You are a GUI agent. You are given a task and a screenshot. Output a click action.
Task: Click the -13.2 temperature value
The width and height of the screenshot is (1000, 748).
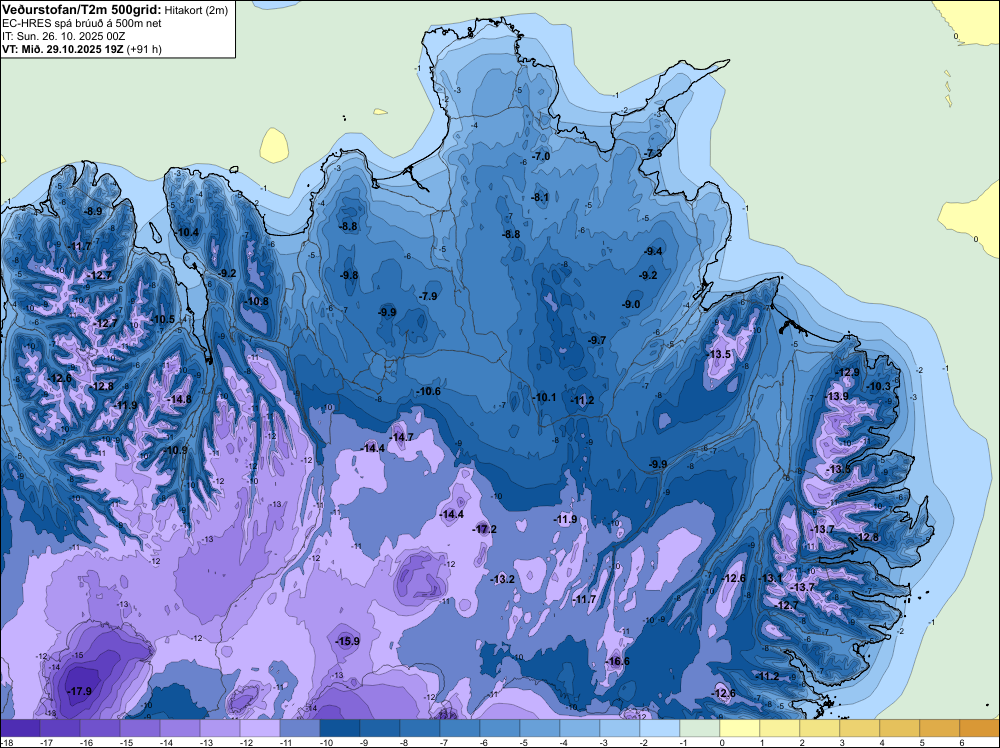pyautogui.click(x=503, y=579)
